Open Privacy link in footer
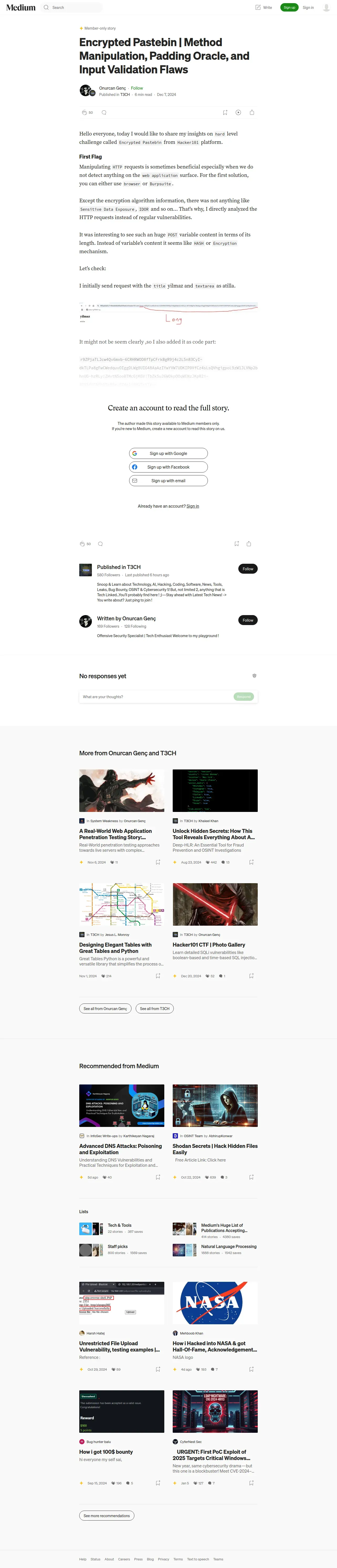337x1568 pixels. point(163,1559)
